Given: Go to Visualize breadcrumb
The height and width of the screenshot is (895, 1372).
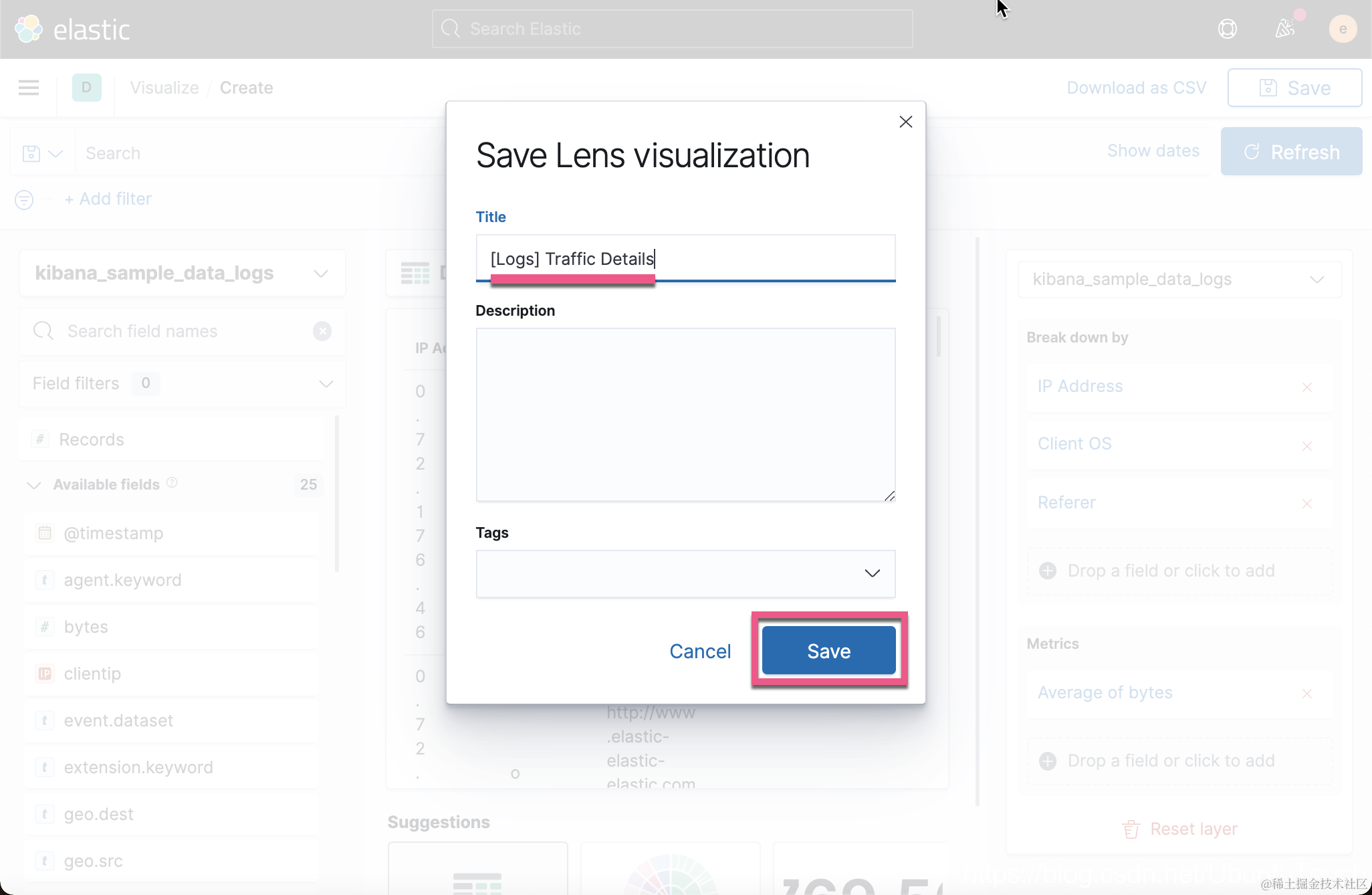Looking at the screenshot, I should (x=164, y=88).
